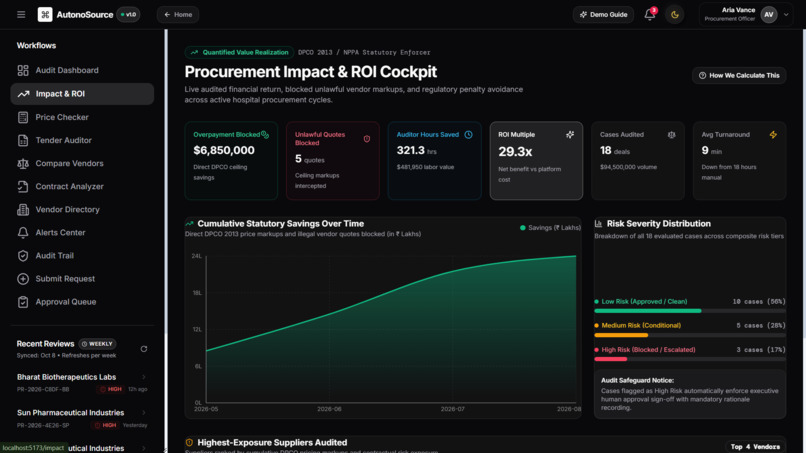Select the Overpayment Blocked card
This screenshot has height=453, width=806.
tap(231, 160)
